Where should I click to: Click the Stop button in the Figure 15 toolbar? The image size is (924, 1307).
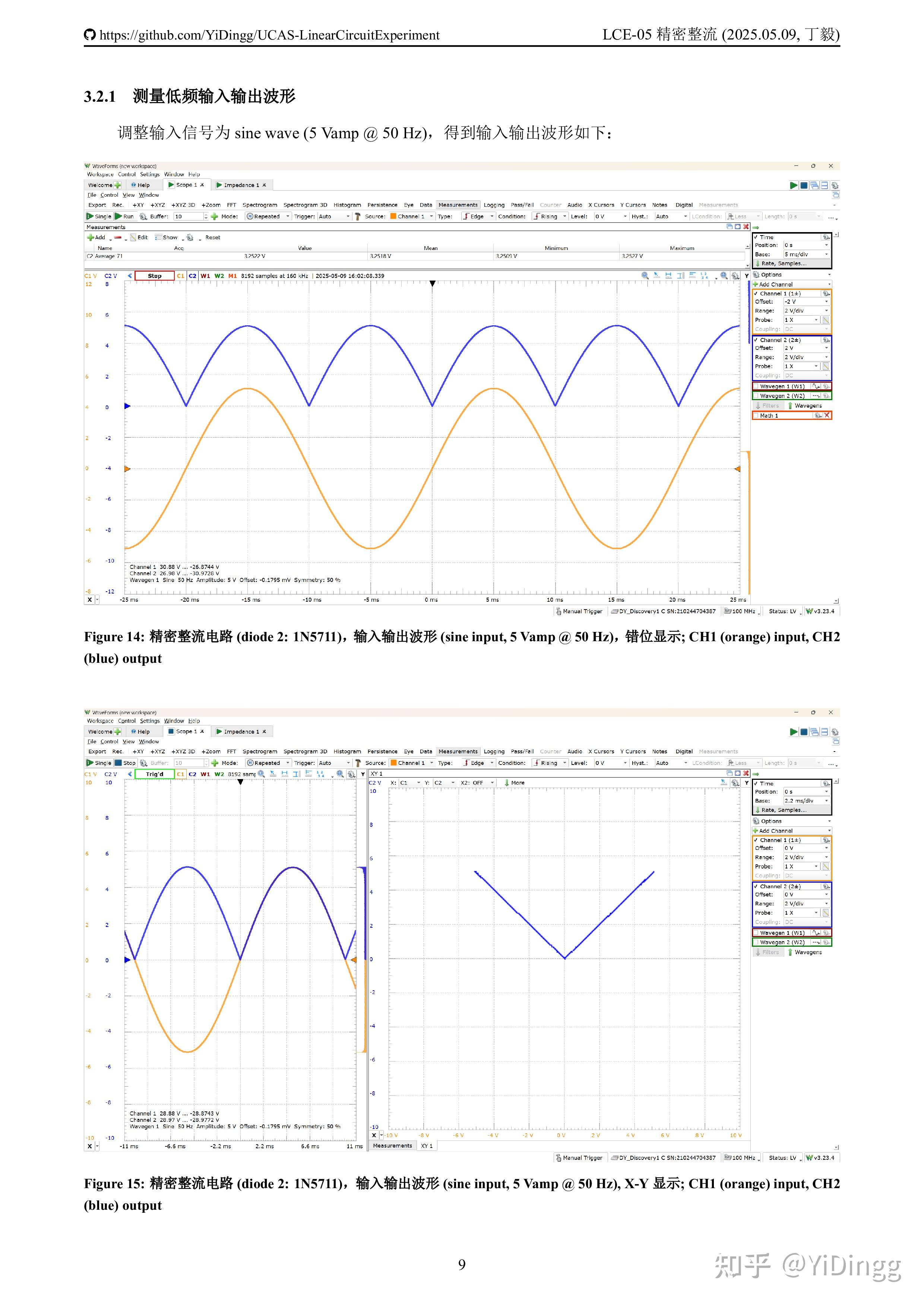click(x=125, y=763)
